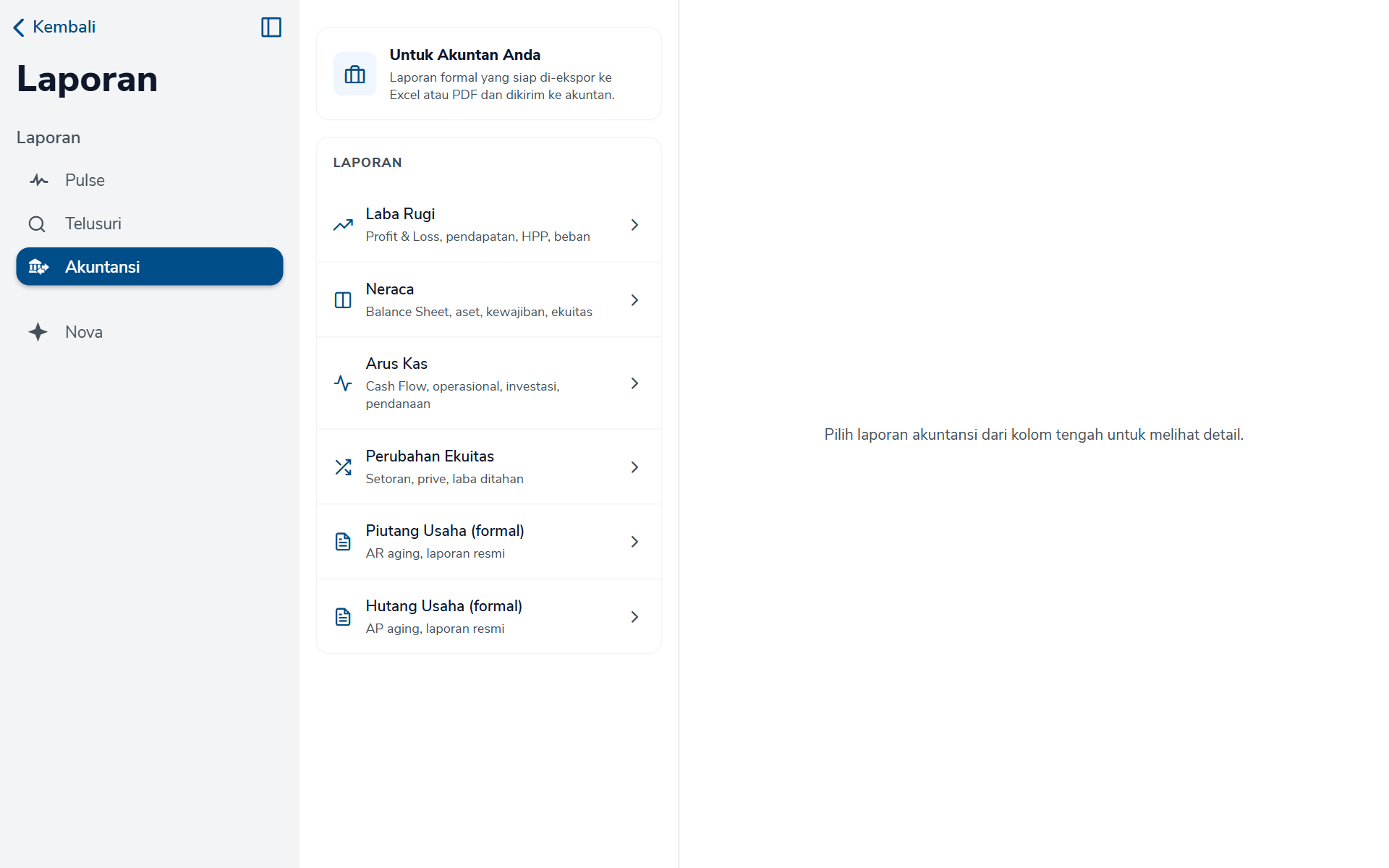Click the 'Pilih laporan akuntansi' placeholder message
This screenshot has width=1389, height=868.
click(1034, 435)
